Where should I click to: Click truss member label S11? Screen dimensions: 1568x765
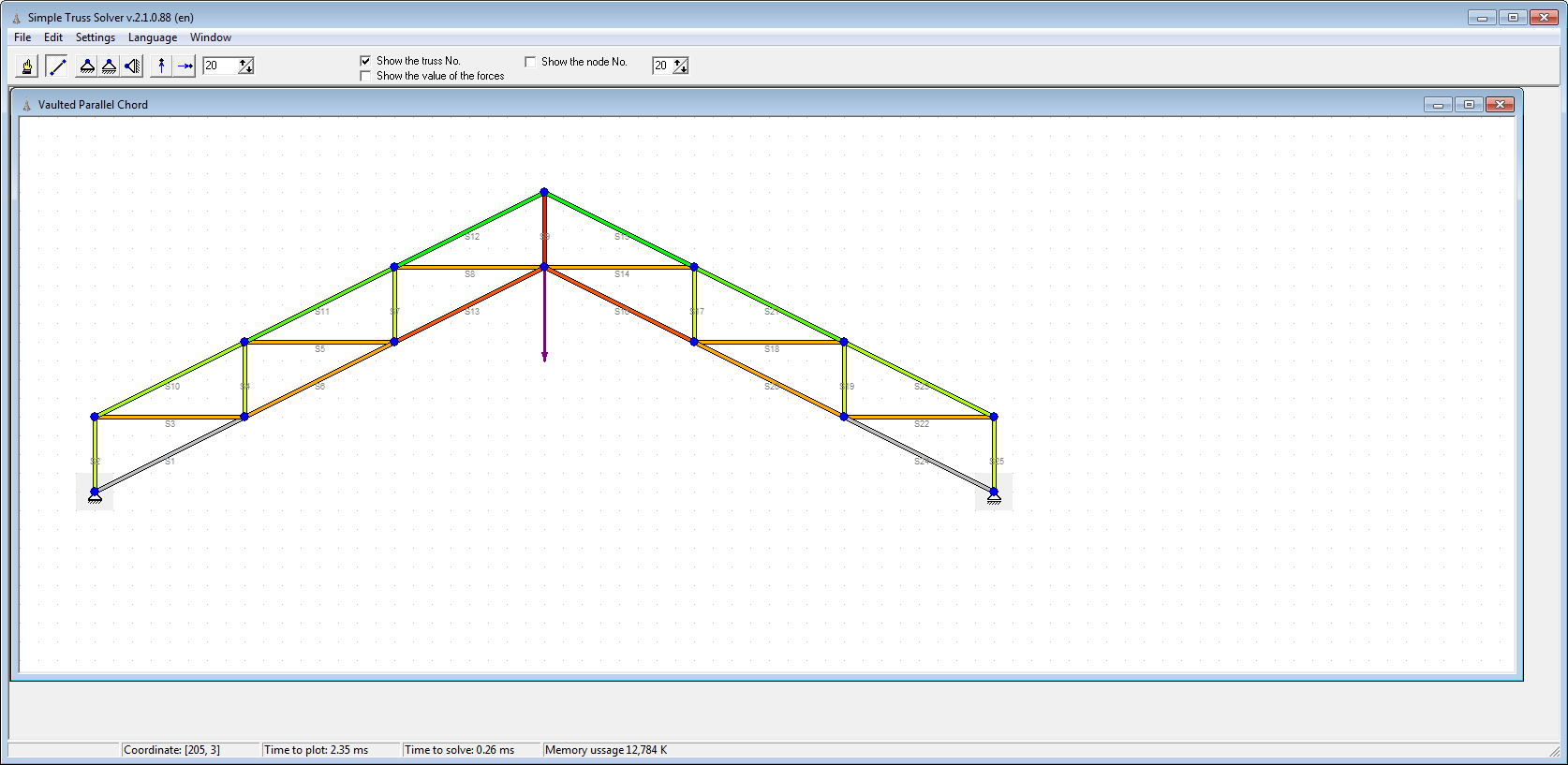point(322,312)
